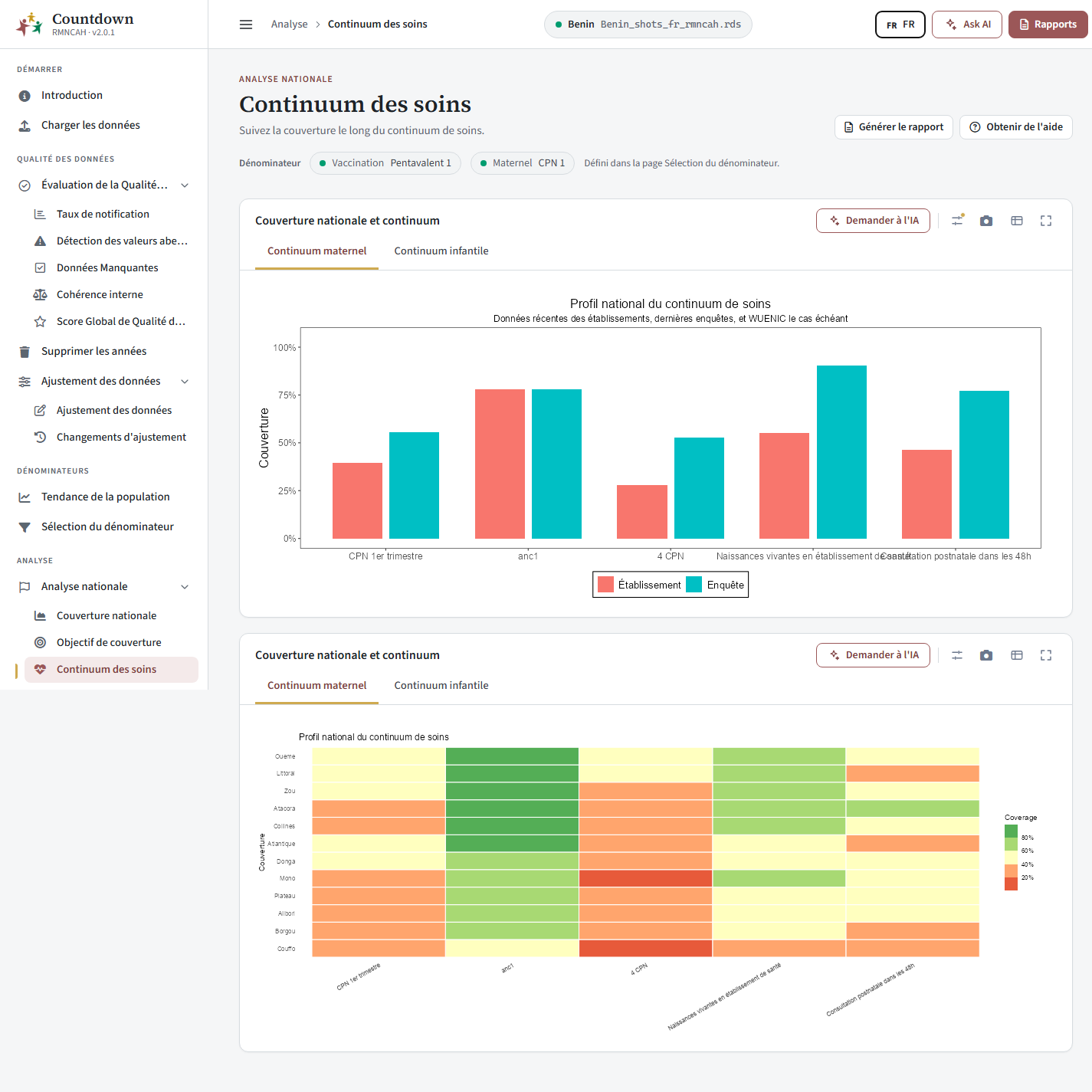Click Continuum des soins breadcrumb text
Viewport: 1092px width, 1092px height.
pos(378,25)
